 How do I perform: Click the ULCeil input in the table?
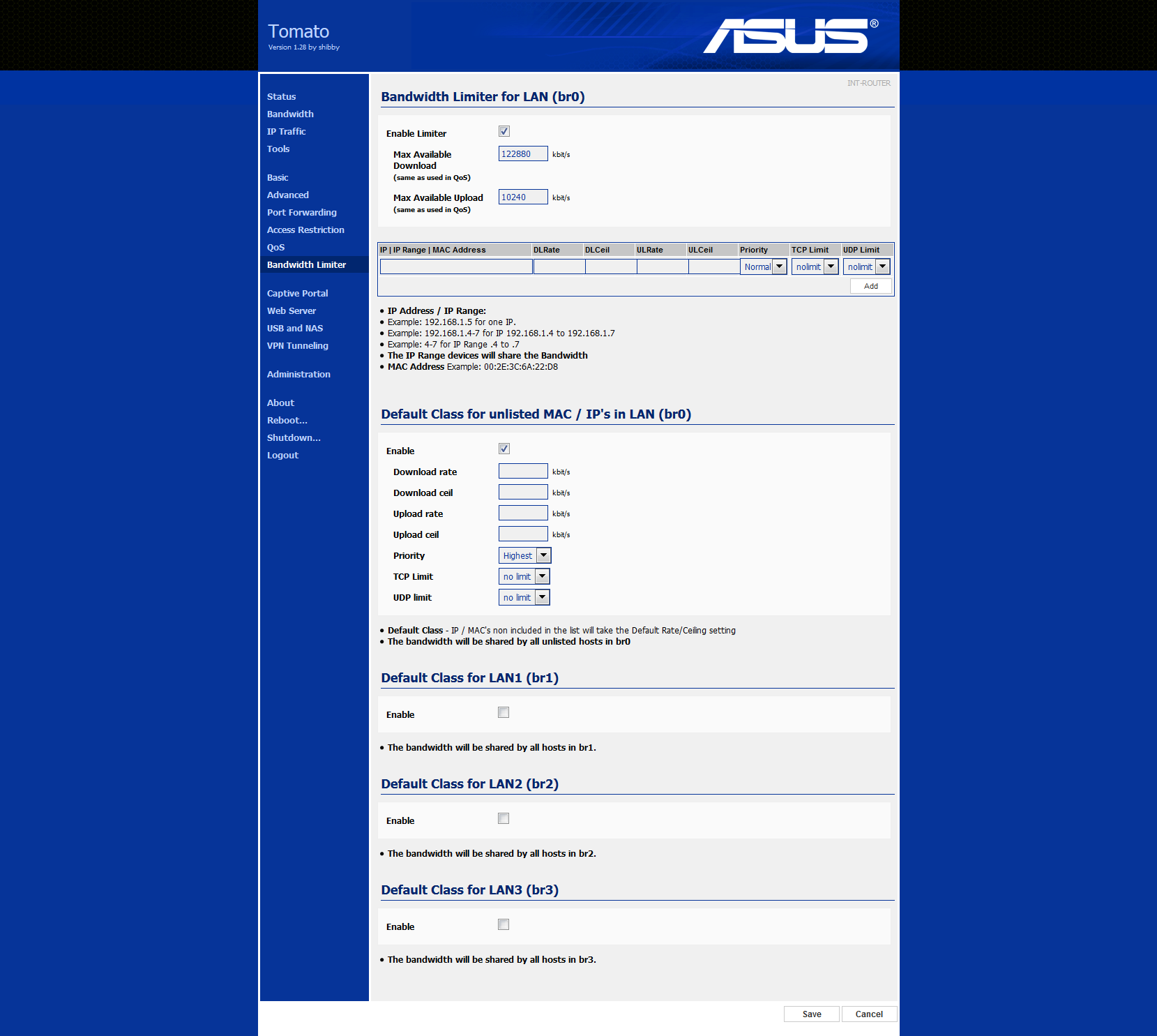714,266
